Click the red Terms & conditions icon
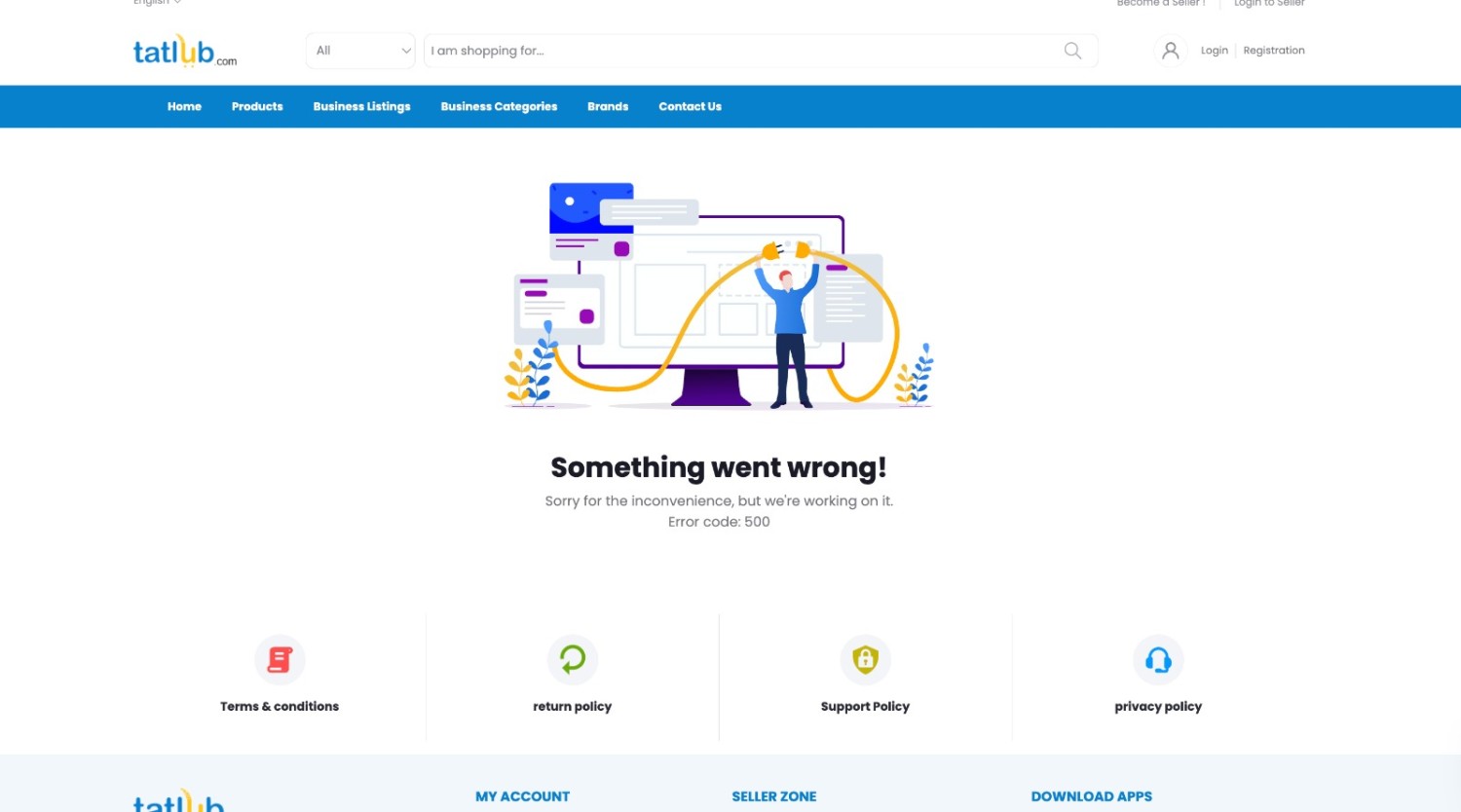The height and width of the screenshot is (812, 1461). coord(280,660)
